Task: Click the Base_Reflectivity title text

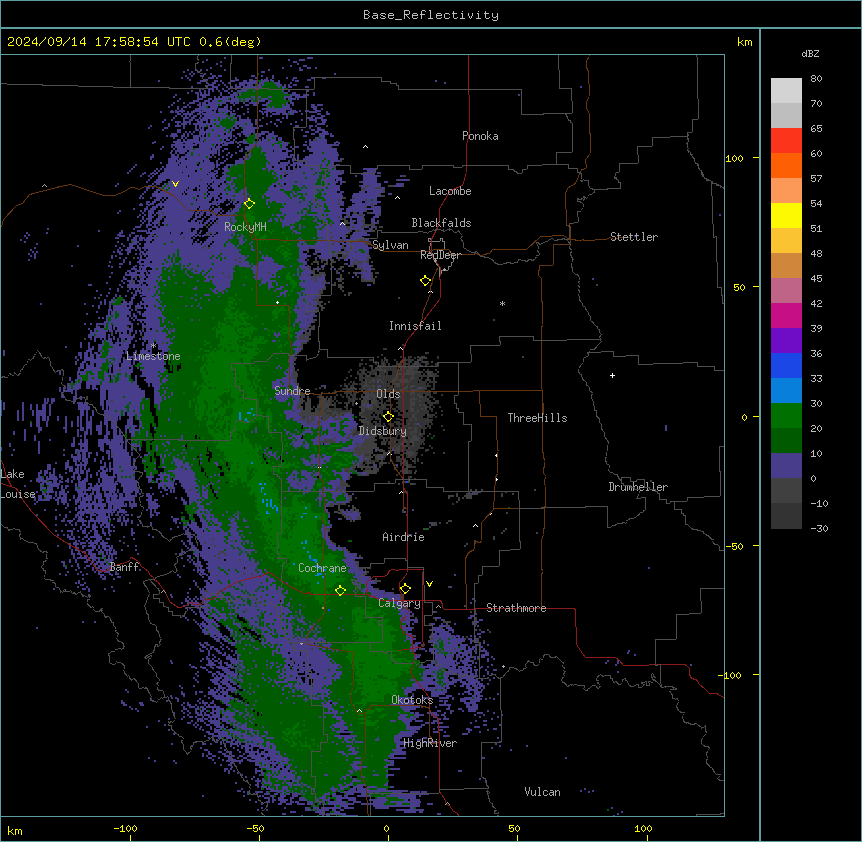Action: (431, 15)
